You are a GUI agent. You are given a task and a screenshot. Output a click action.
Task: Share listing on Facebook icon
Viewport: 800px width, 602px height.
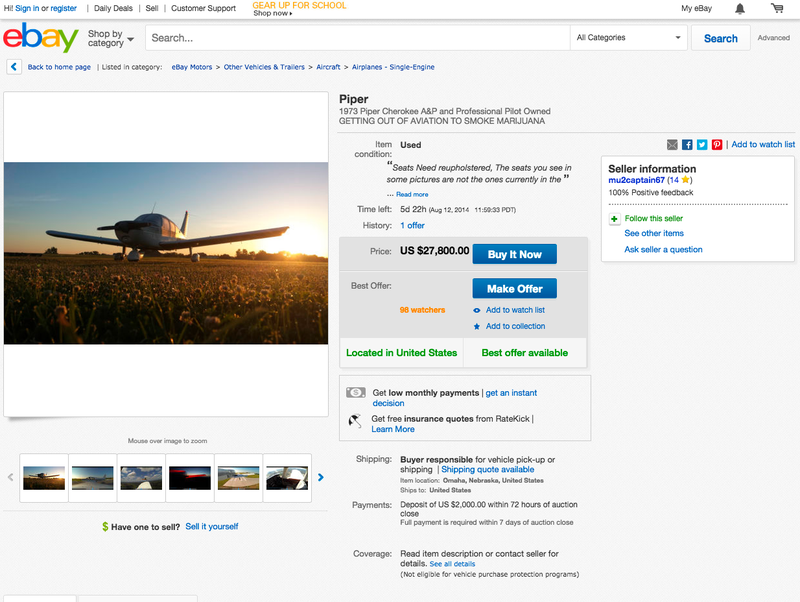pyautogui.click(x=687, y=145)
